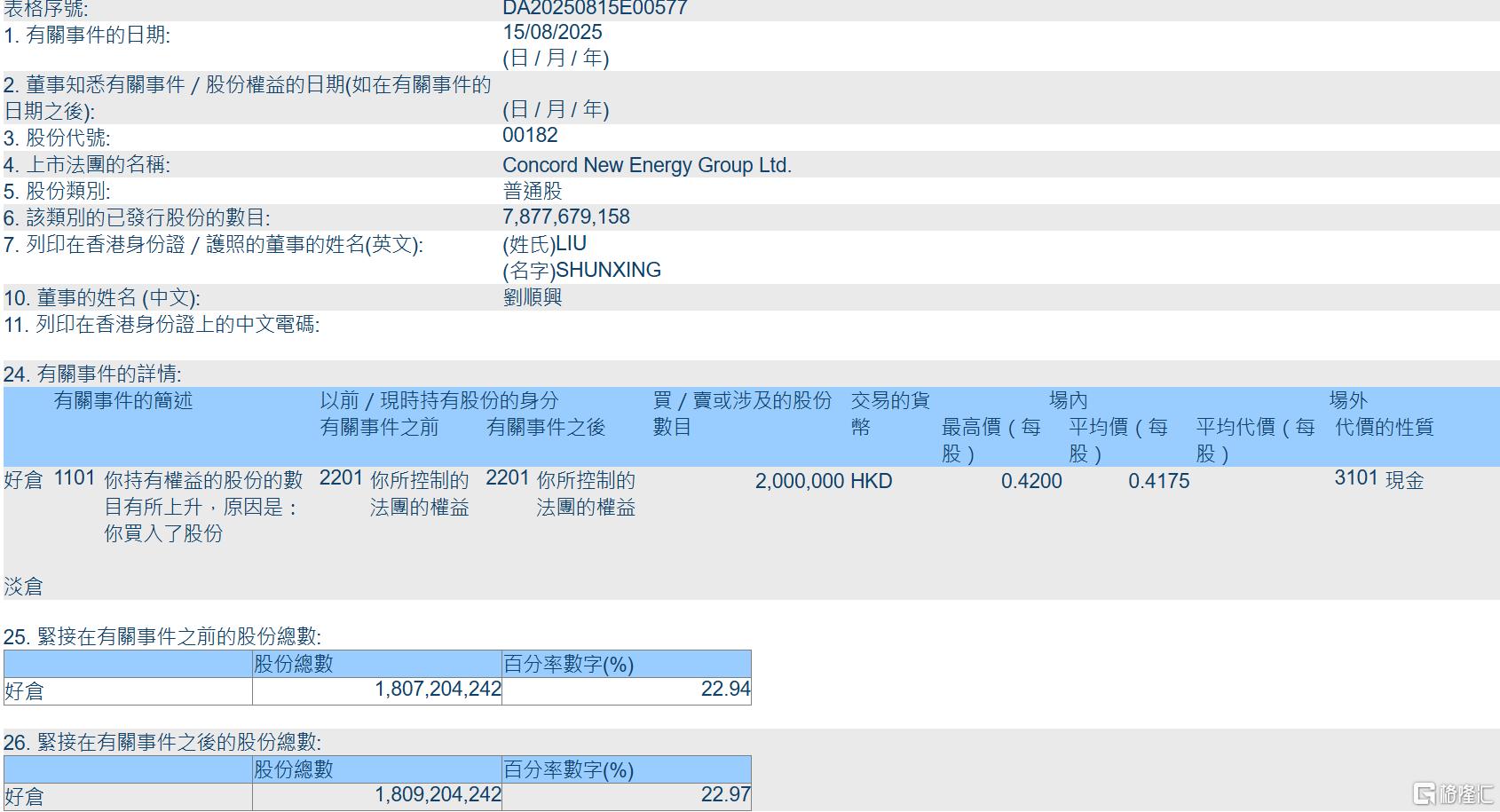Click section heading 24. 有關事件的詳情
The width and height of the screenshot is (1500, 812).
pos(92,374)
